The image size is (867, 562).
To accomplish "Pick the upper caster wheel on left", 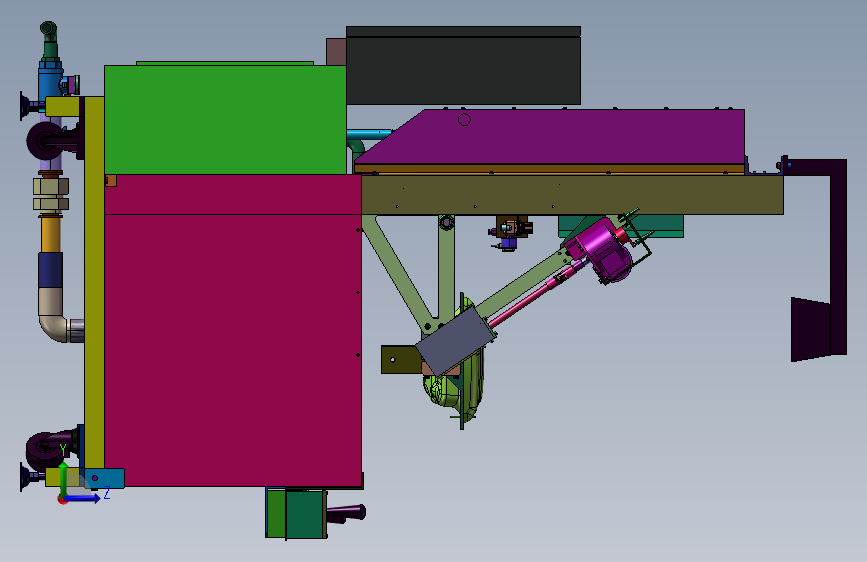I will (45, 140).
